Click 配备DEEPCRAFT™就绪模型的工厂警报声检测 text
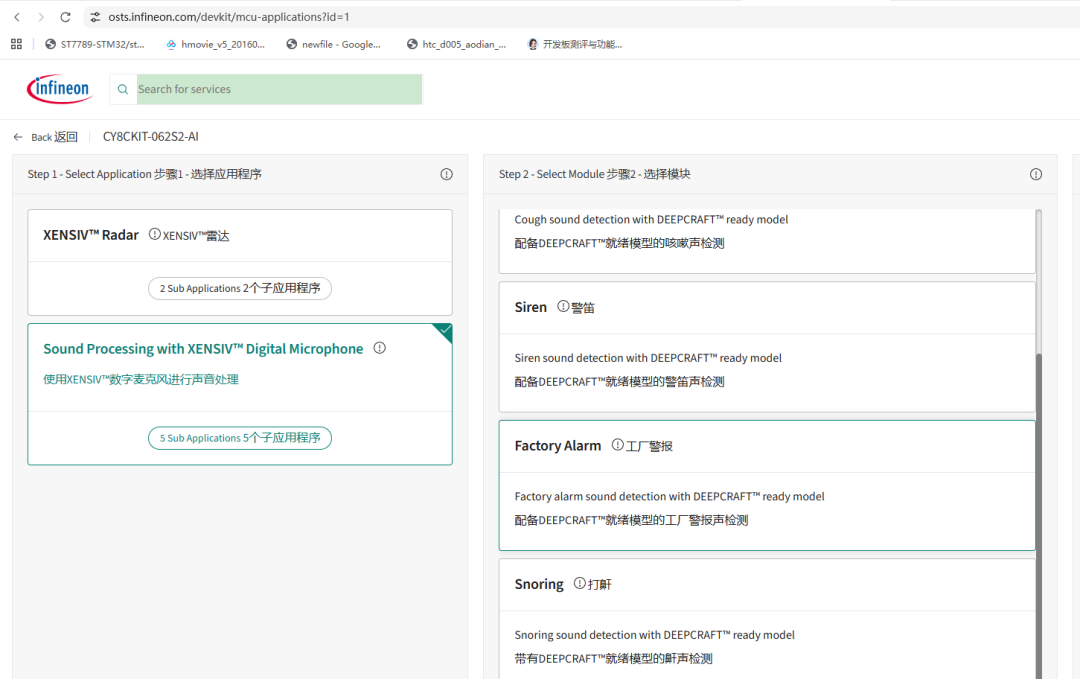 pos(631,520)
